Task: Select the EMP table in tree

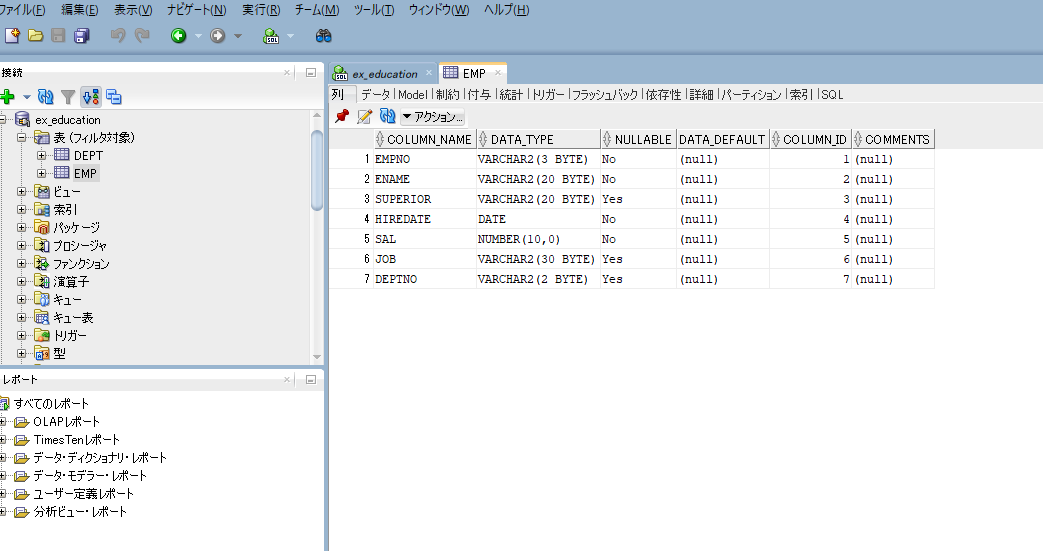Action: pos(84,174)
